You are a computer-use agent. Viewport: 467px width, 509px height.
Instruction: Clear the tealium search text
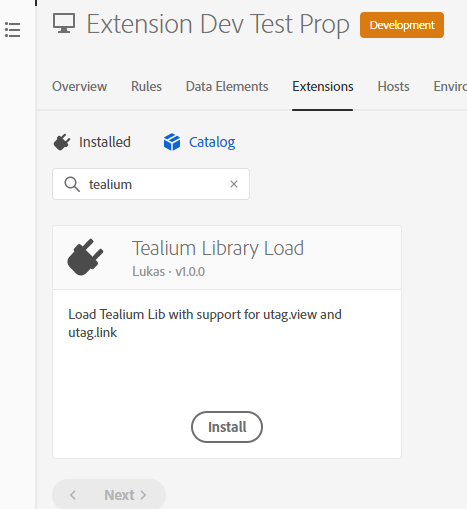pos(234,184)
